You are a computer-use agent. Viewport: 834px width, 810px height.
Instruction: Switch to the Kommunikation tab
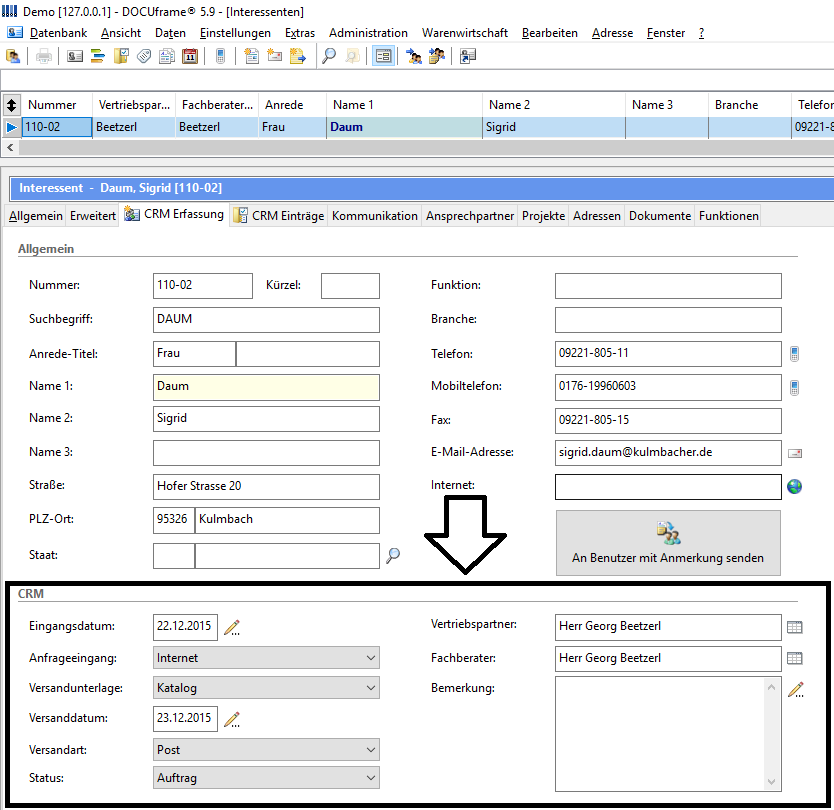pos(374,216)
